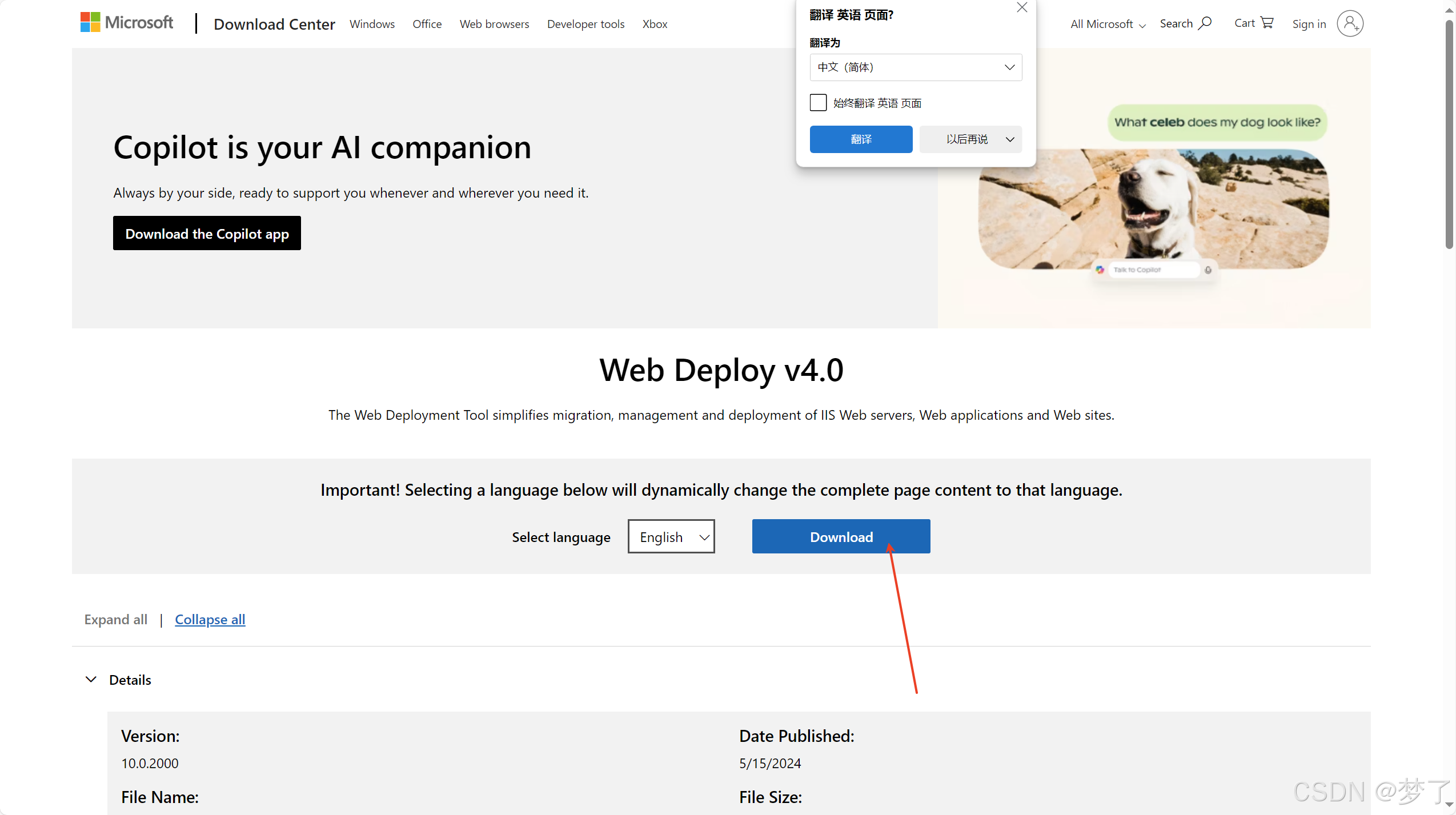The width and height of the screenshot is (1456, 815).
Task: Close the translate popup with X
Action: (1022, 7)
